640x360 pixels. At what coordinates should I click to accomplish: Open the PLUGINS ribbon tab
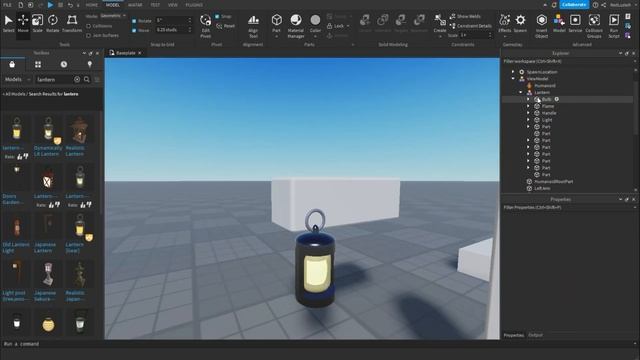[x=194, y=5]
